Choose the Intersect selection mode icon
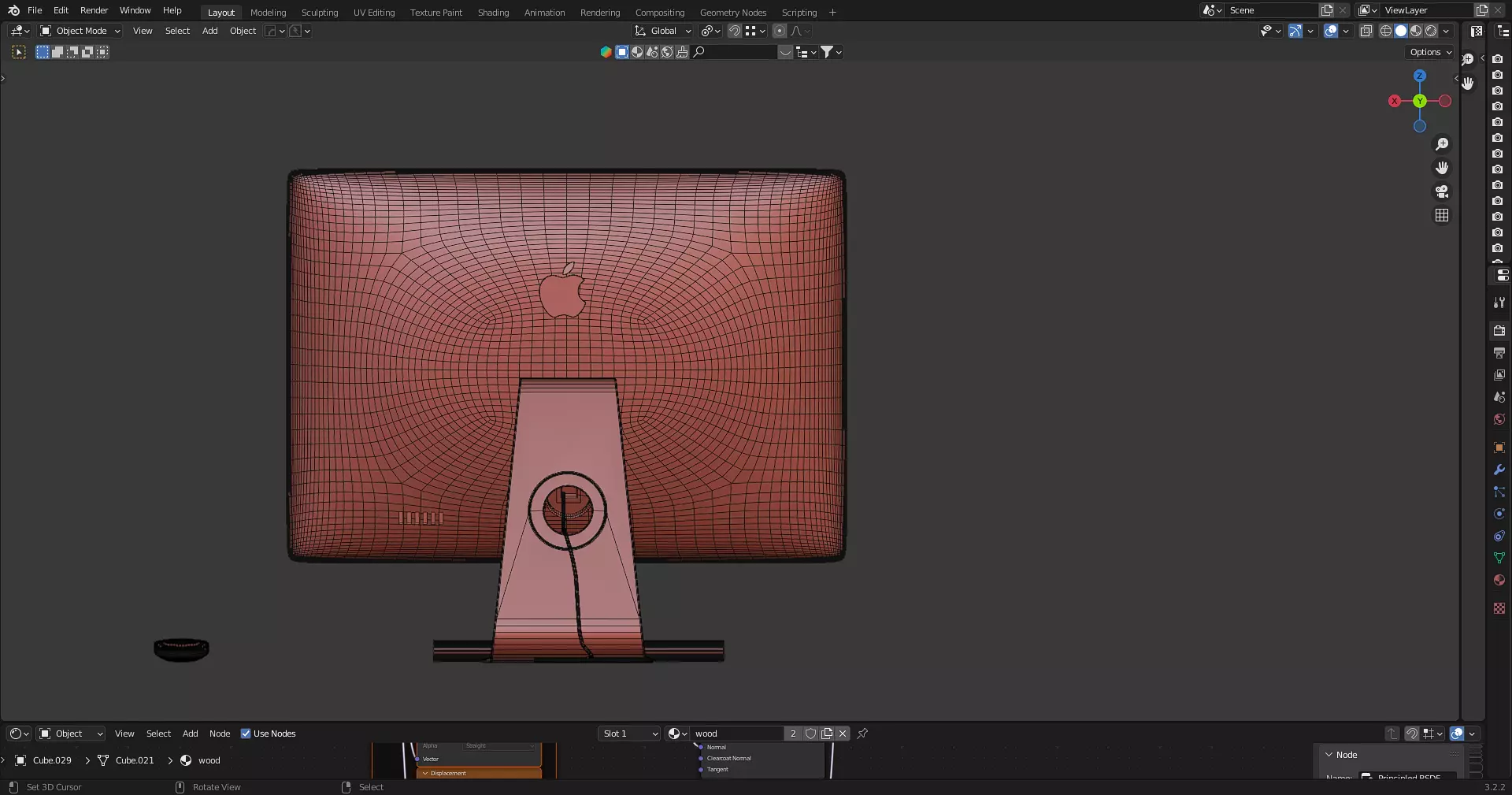The image size is (1512, 795). coord(102,52)
